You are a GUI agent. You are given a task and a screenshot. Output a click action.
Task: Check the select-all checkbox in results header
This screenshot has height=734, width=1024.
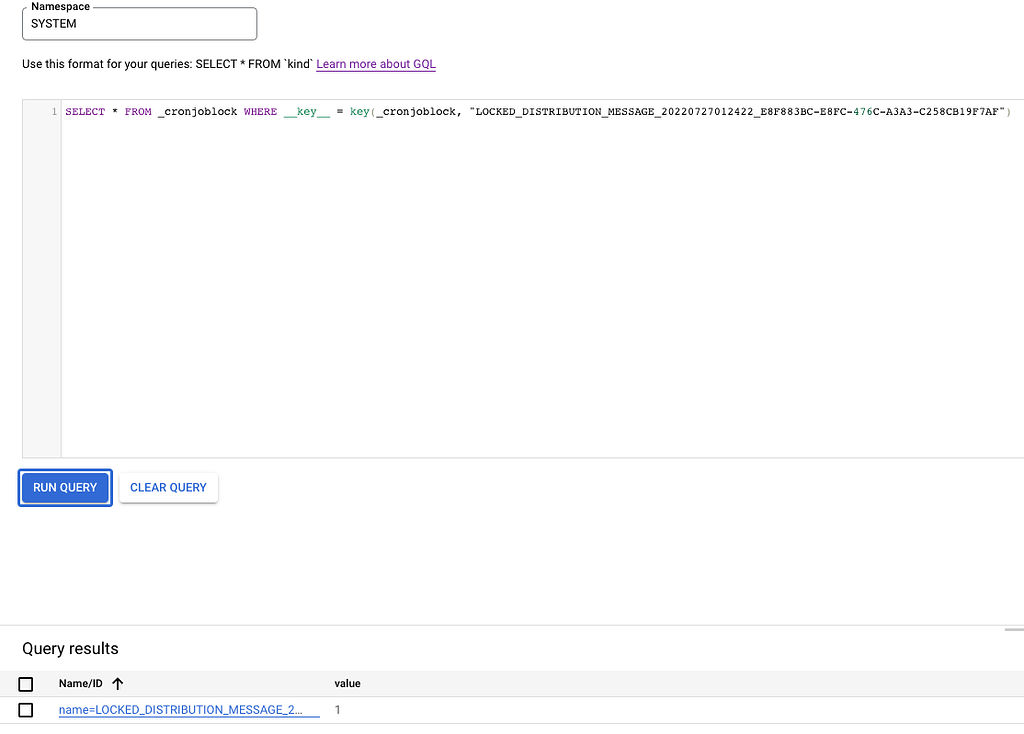pyautogui.click(x=26, y=684)
